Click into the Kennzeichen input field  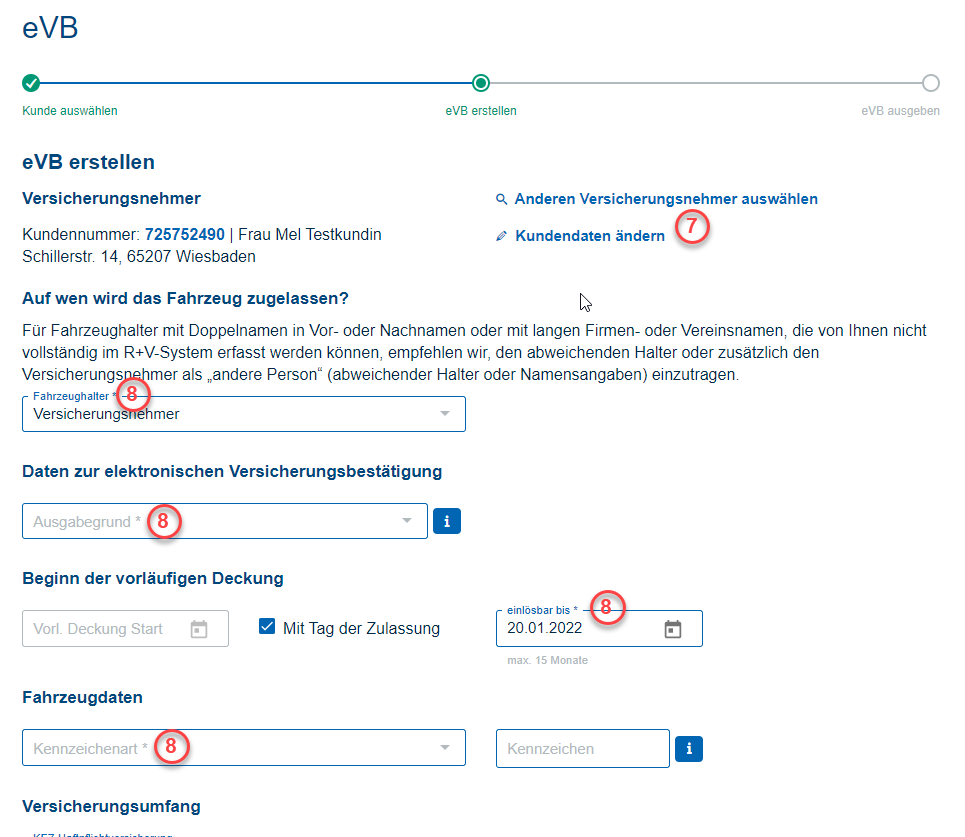click(x=582, y=749)
